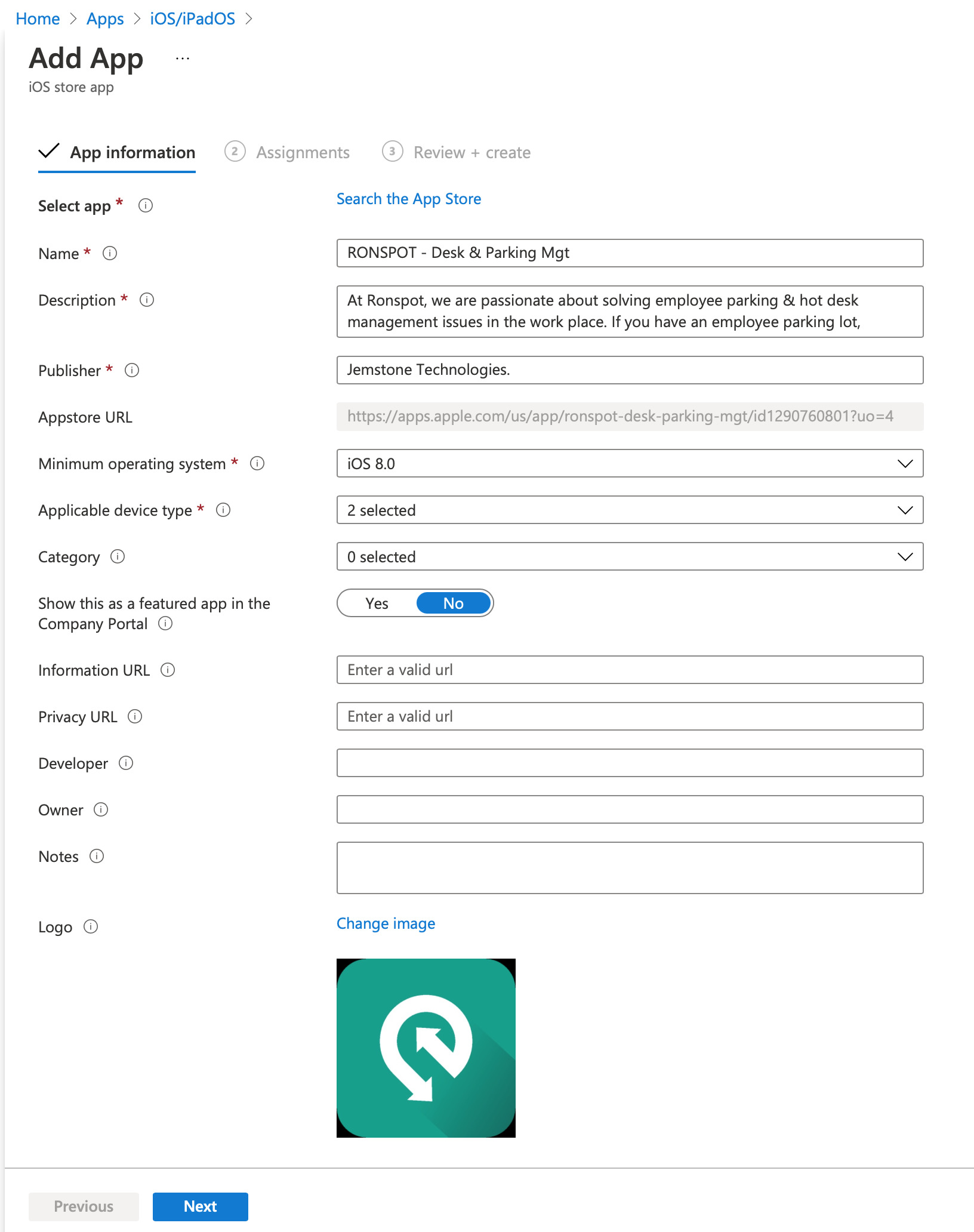Click into the Information URL field
Viewport: 974px width, 1232px height.
[630, 670]
